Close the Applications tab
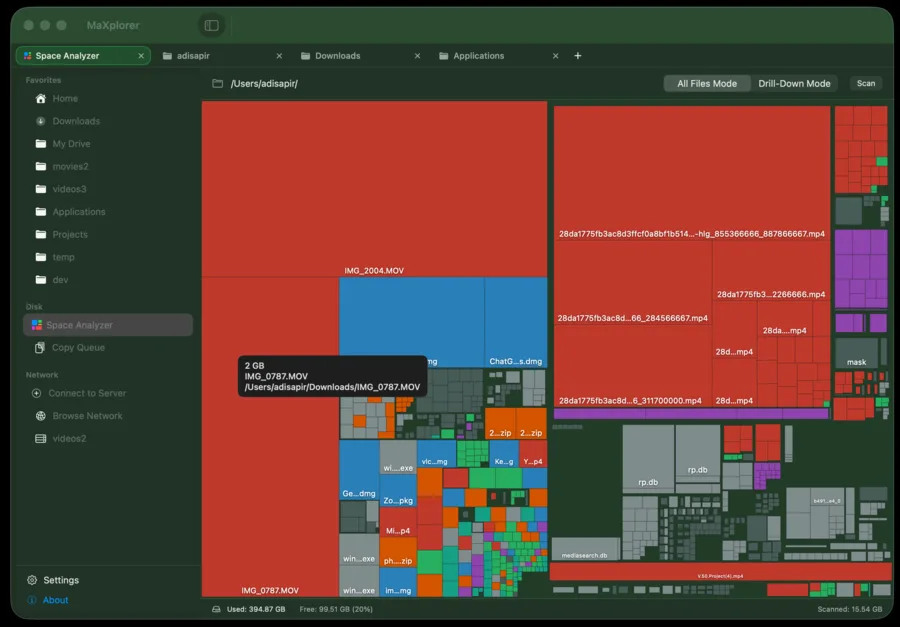The image size is (900, 627). pos(556,56)
